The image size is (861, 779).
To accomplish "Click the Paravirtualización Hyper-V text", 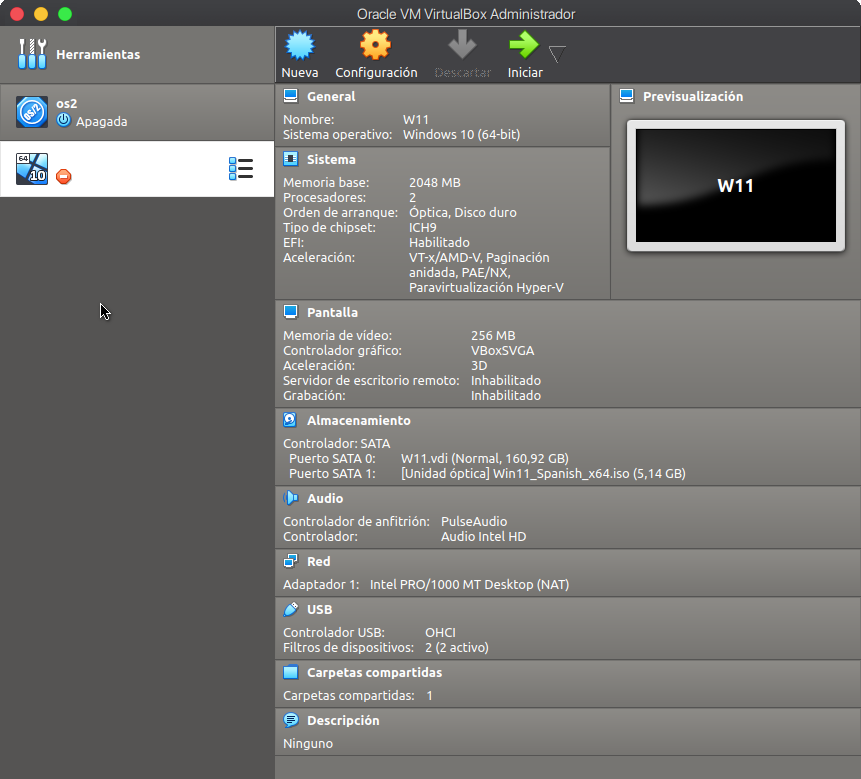I will click(x=487, y=288).
